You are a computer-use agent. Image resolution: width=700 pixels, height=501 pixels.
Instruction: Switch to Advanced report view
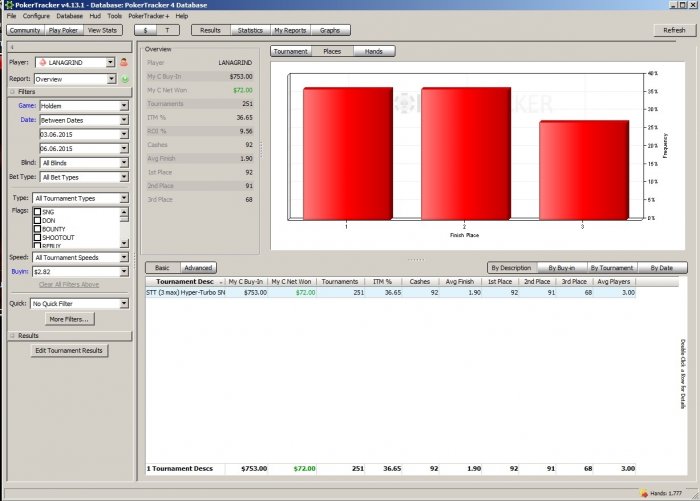(198, 268)
